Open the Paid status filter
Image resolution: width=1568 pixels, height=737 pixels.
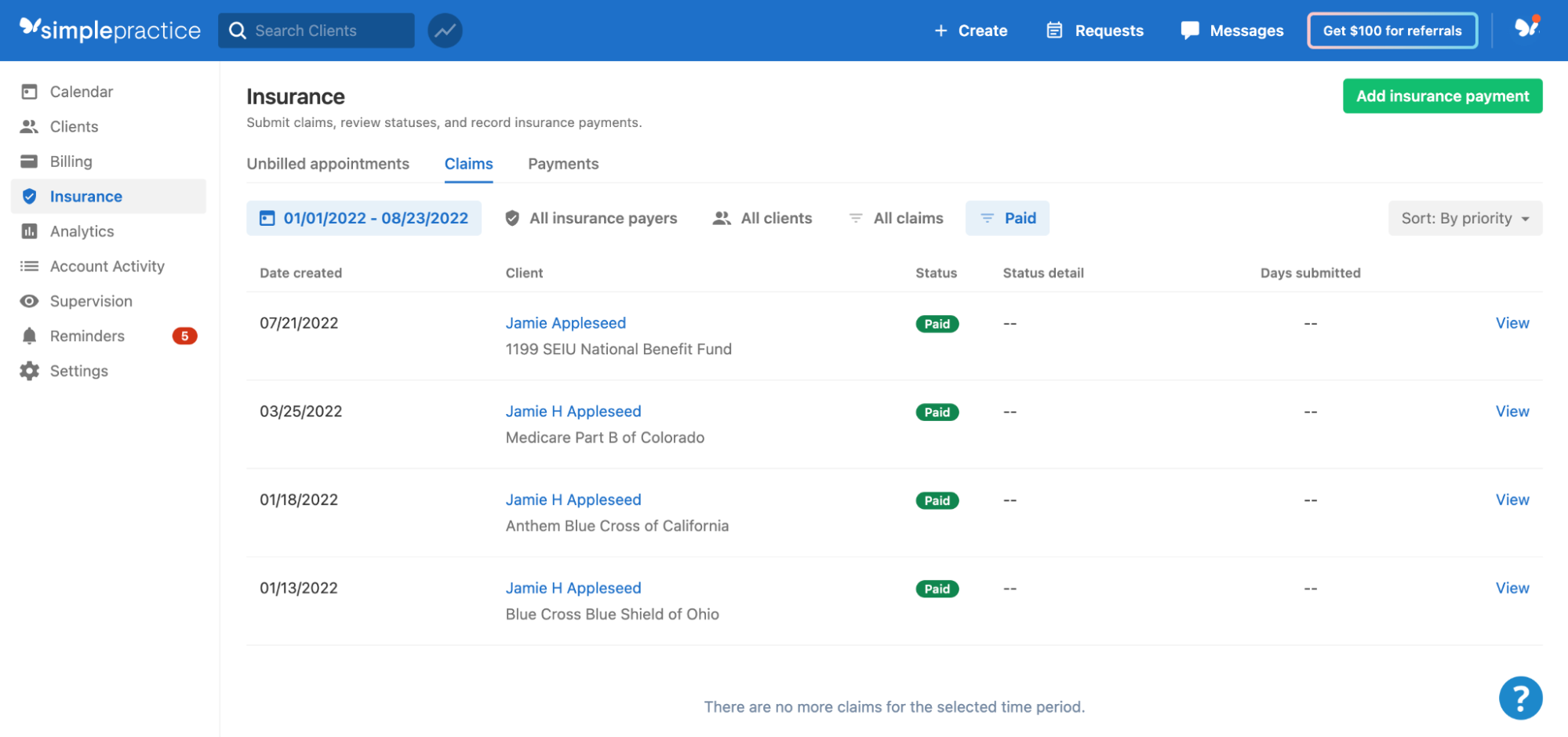coord(1007,218)
